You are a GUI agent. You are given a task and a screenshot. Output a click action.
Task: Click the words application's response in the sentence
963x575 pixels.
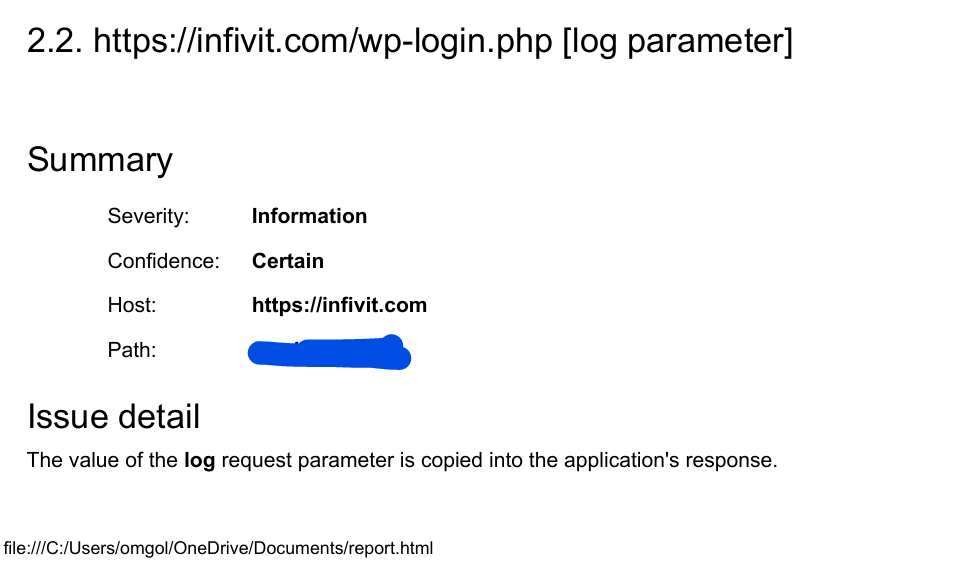[670, 461]
